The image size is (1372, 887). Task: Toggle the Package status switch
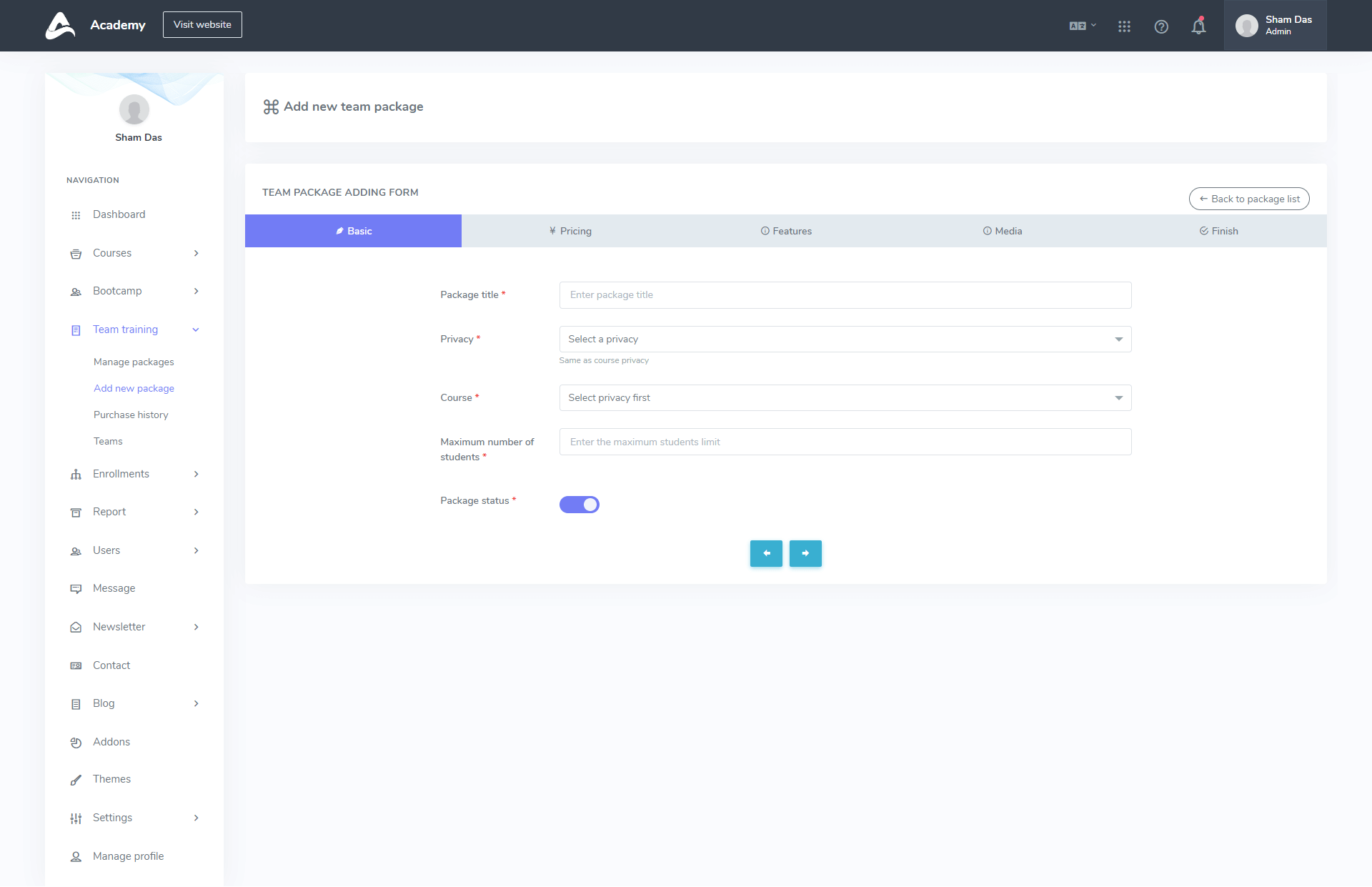pos(579,505)
